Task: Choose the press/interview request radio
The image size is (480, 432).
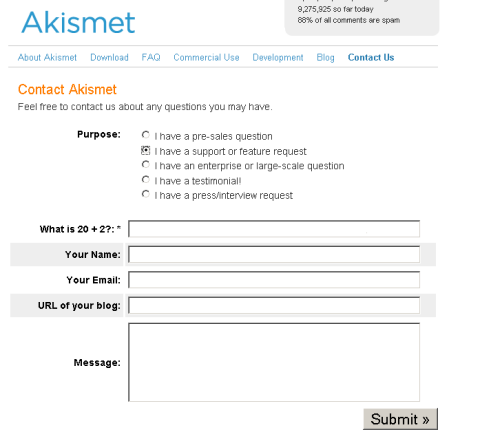Action: (x=146, y=194)
